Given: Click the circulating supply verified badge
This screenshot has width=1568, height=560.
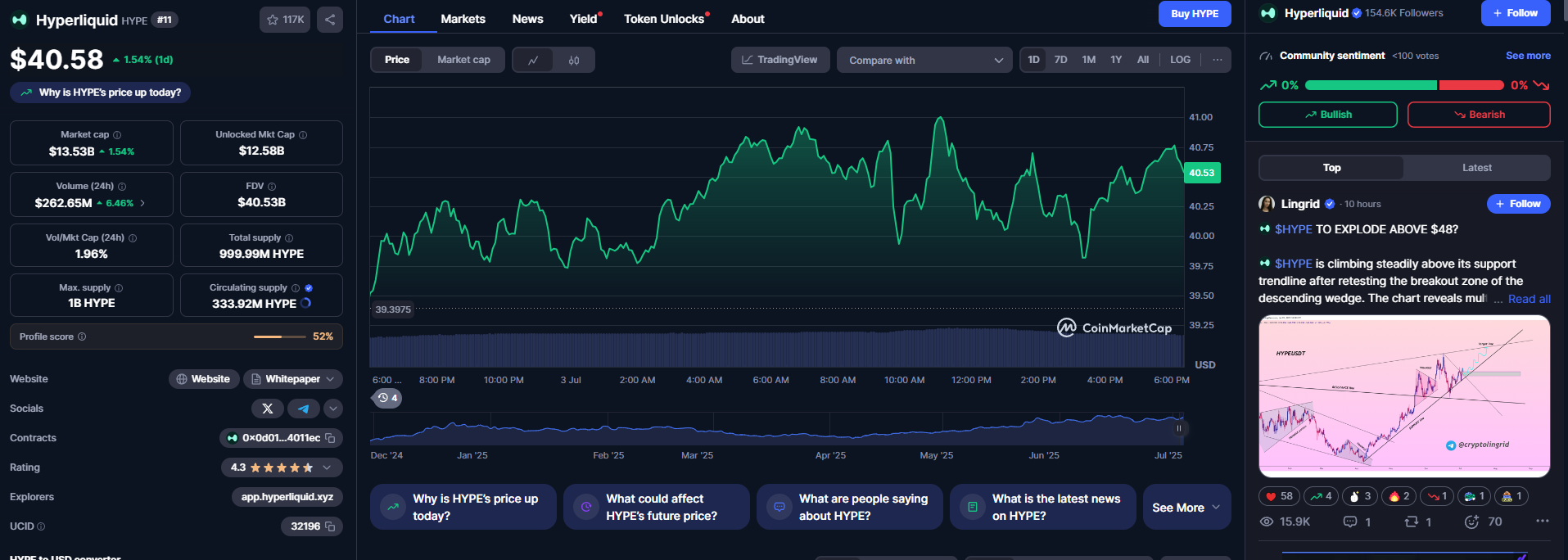Looking at the screenshot, I should coord(309,288).
